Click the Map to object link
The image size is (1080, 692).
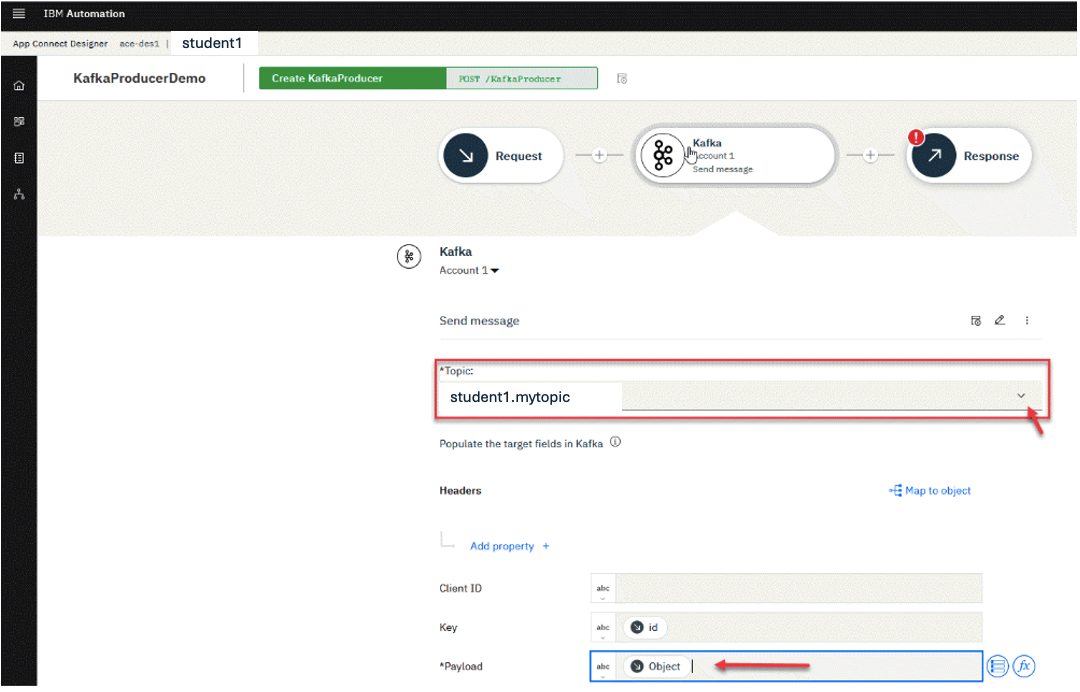tap(930, 491)
